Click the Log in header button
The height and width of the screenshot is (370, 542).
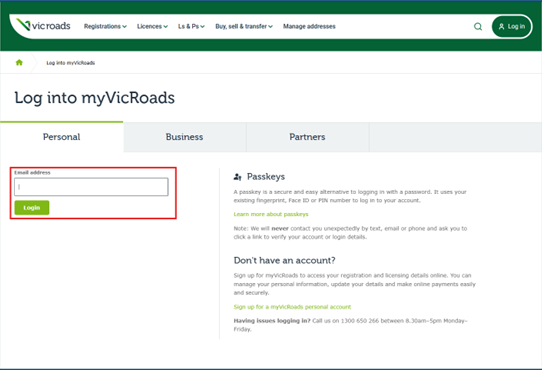pyautogui.click(x=511, y=27)
